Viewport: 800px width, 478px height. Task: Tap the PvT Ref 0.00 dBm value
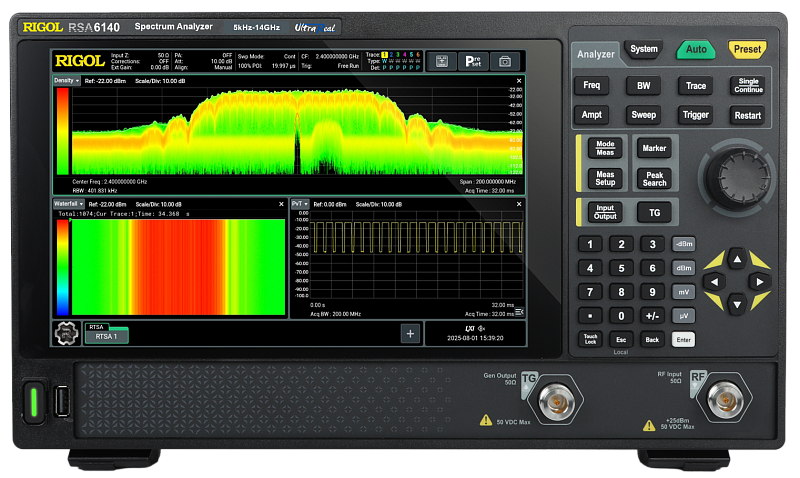click(330, 204)
